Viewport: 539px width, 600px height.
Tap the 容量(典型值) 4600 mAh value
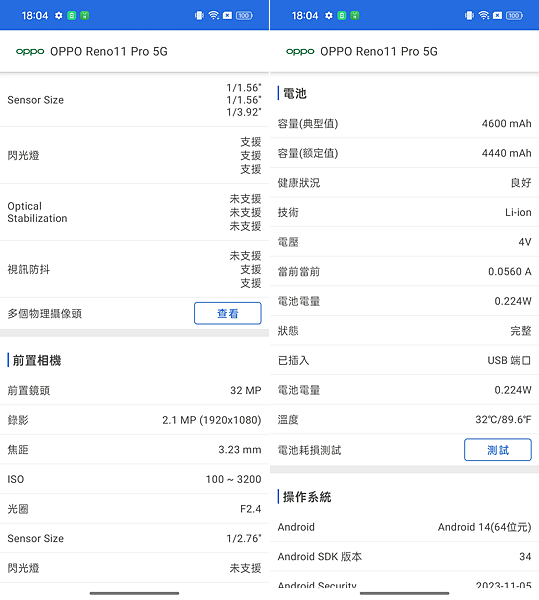point(506,123)
